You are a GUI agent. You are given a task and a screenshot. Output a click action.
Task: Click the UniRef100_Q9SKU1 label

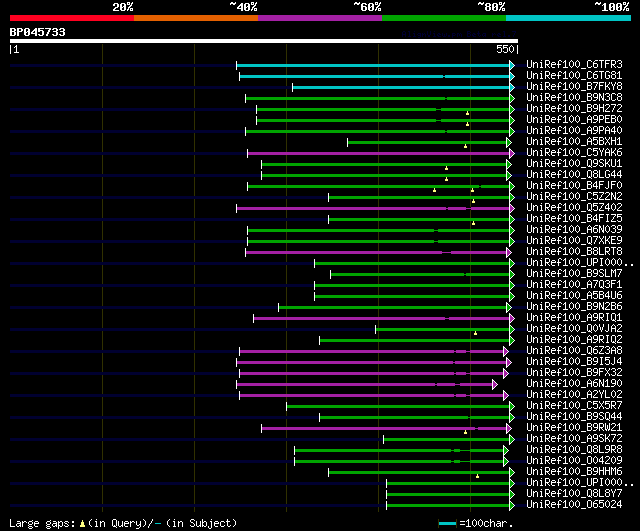574,164
